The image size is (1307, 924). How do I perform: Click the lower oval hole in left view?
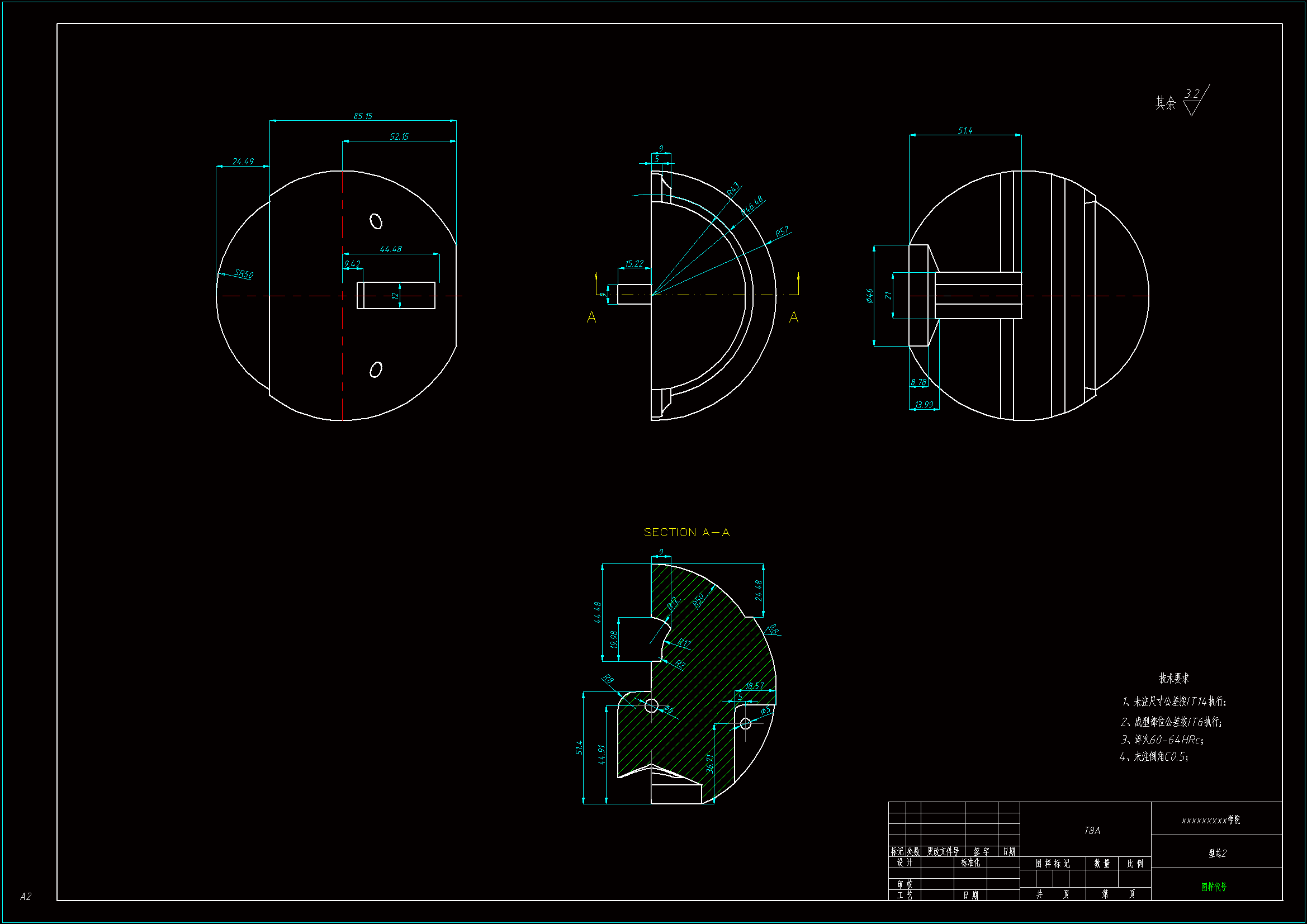[x=376, y=370]
